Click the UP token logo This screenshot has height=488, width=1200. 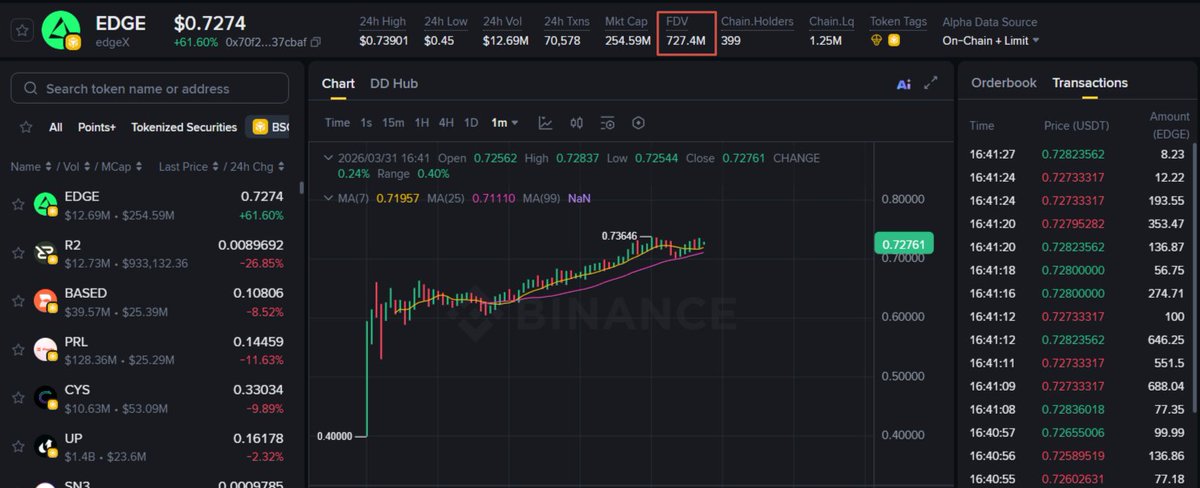(45, 447)
